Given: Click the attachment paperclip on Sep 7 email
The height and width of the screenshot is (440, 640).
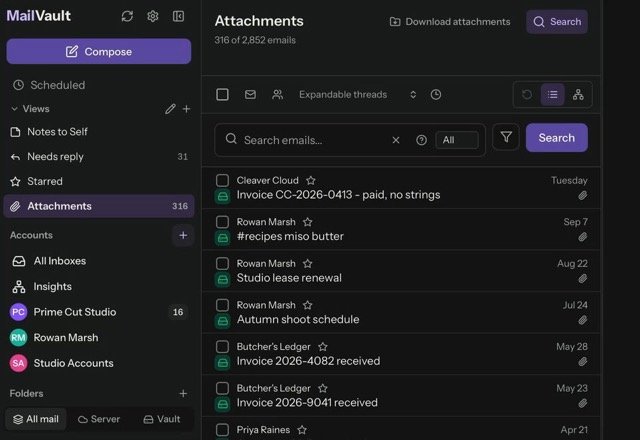Looking at the screenshot, I should click(582, 237).
